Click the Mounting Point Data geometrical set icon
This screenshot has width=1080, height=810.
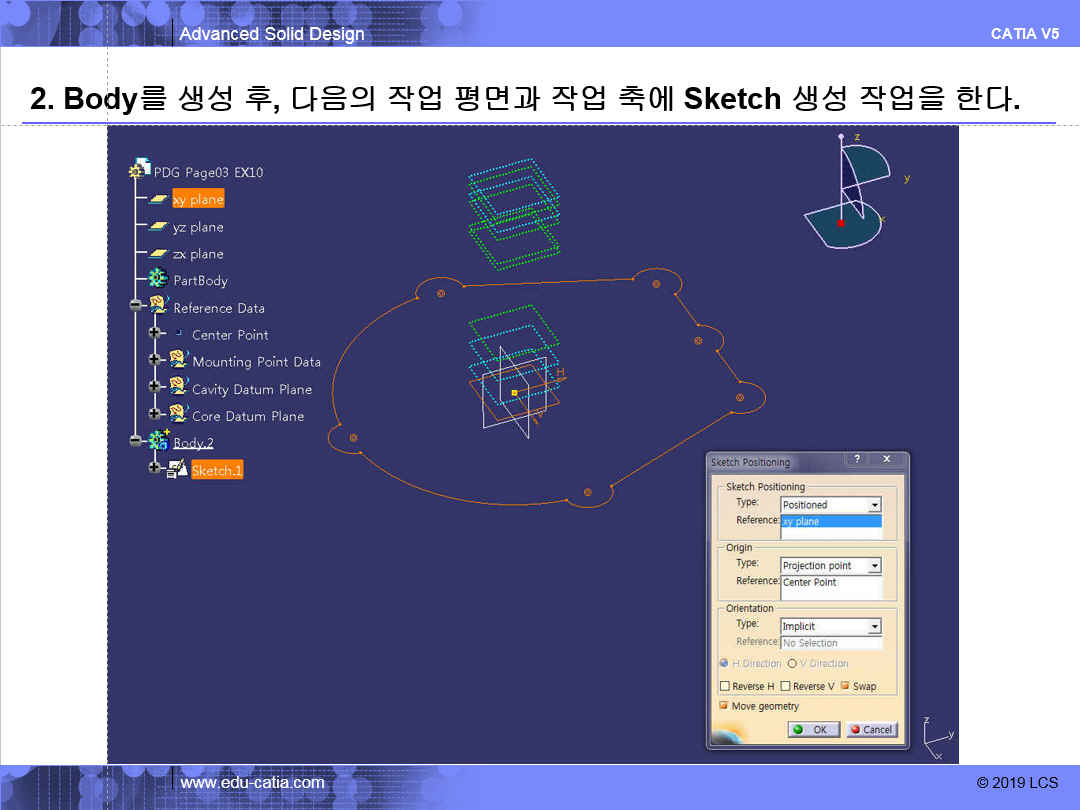point(178,361)
